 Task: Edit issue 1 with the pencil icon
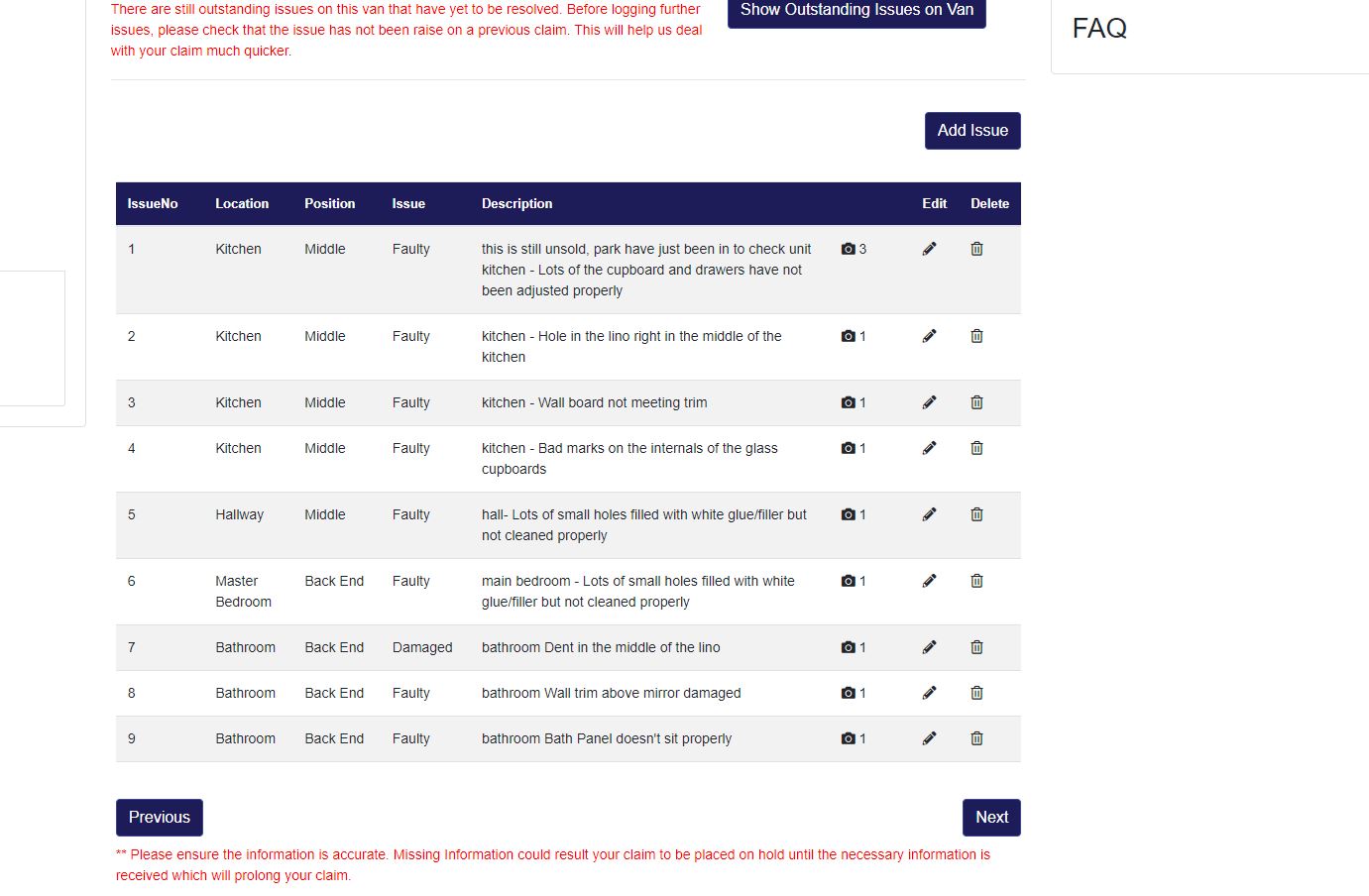(x=929, y=249)
